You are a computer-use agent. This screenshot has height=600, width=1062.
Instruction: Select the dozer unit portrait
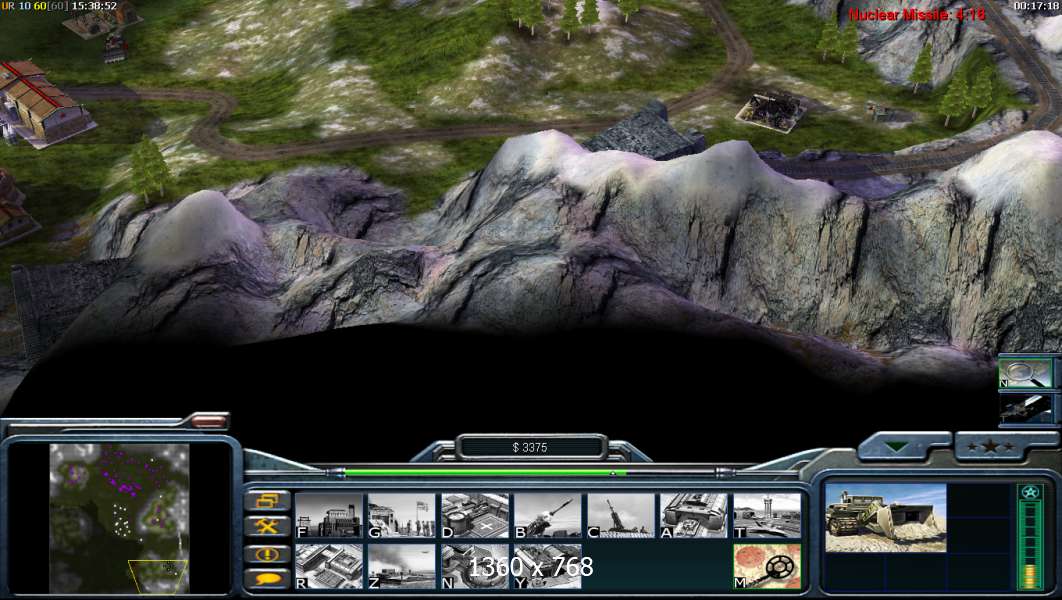point(885,517)
